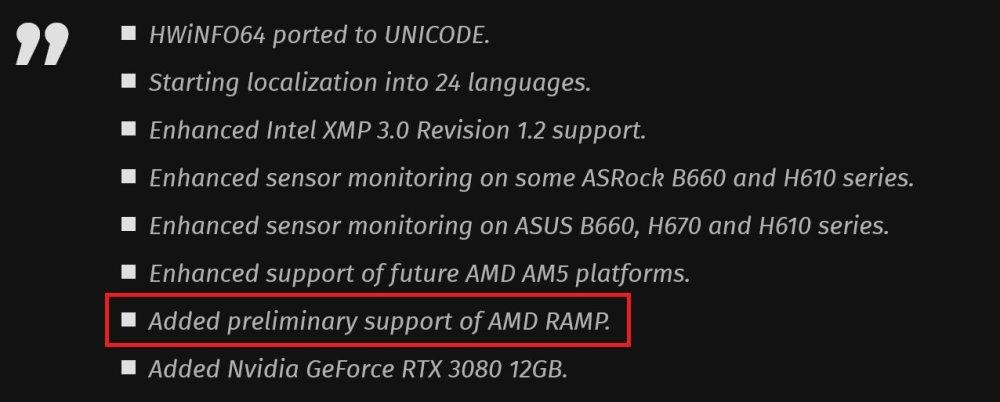Click the Starting localization into 24 languages line
The width and height of the screenshot is (1000, 402).
coord(370,83)
